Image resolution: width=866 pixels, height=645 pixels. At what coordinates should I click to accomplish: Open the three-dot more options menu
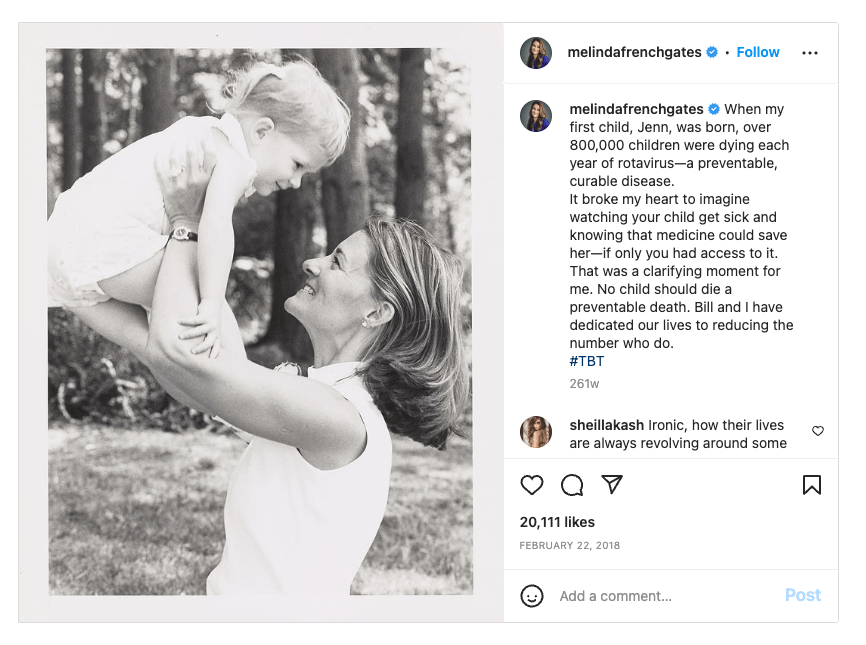click(x=810, y=53)
